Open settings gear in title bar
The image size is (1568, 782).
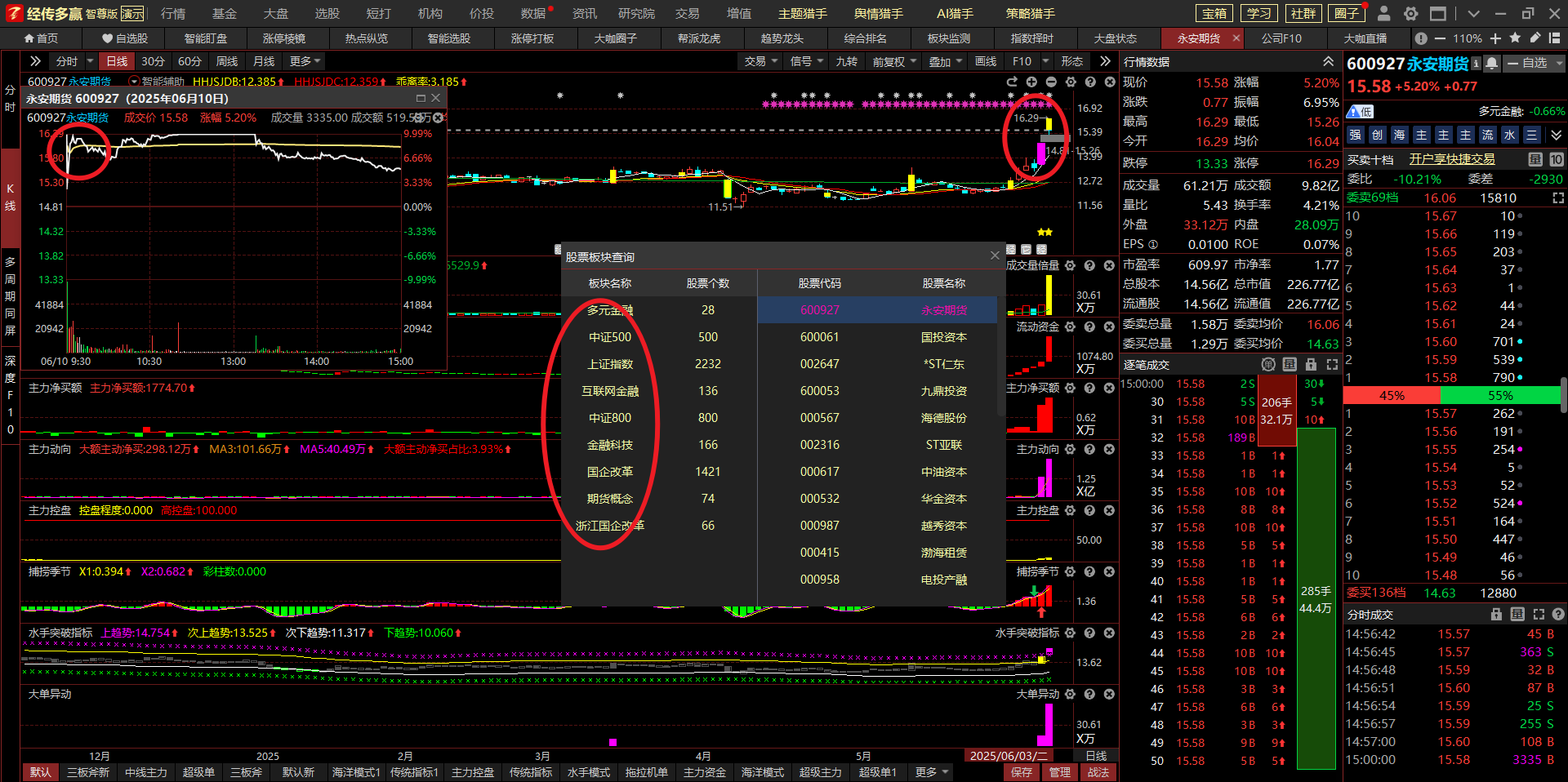click(1410, 13)
